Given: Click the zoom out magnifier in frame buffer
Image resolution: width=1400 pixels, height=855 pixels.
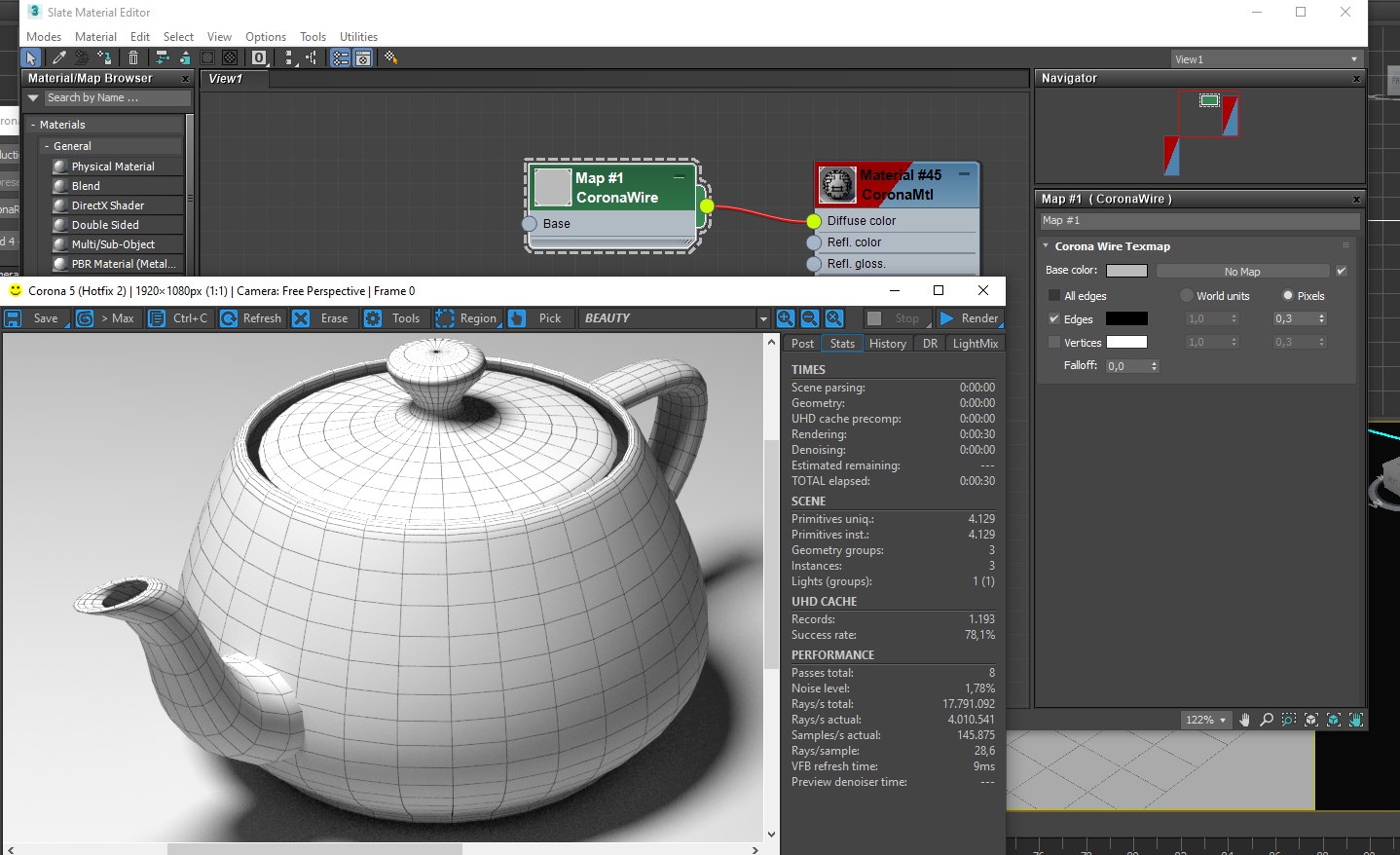Looking at the screenshot, I should [810, 318].
